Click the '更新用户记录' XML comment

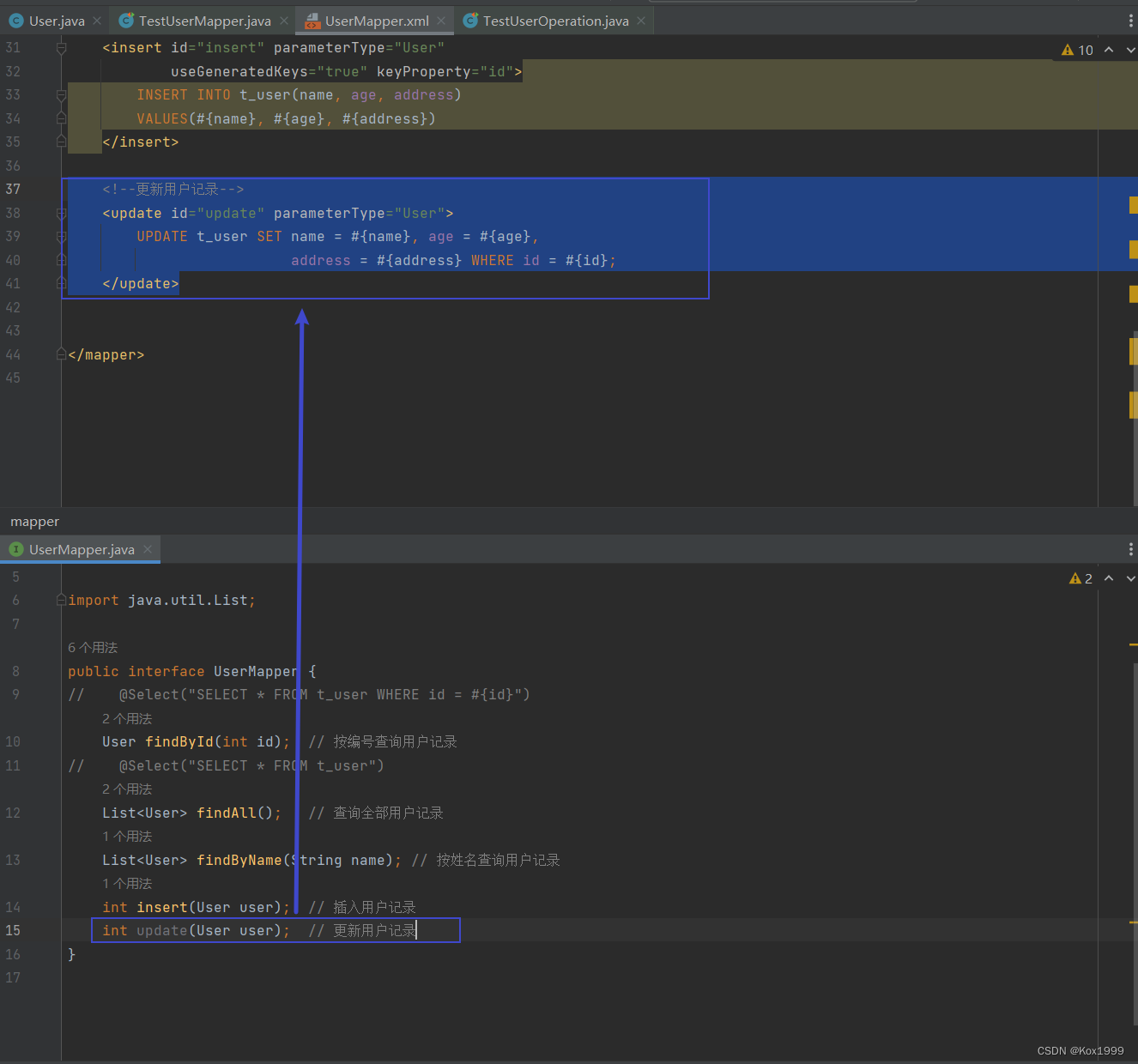click(173, 190)
